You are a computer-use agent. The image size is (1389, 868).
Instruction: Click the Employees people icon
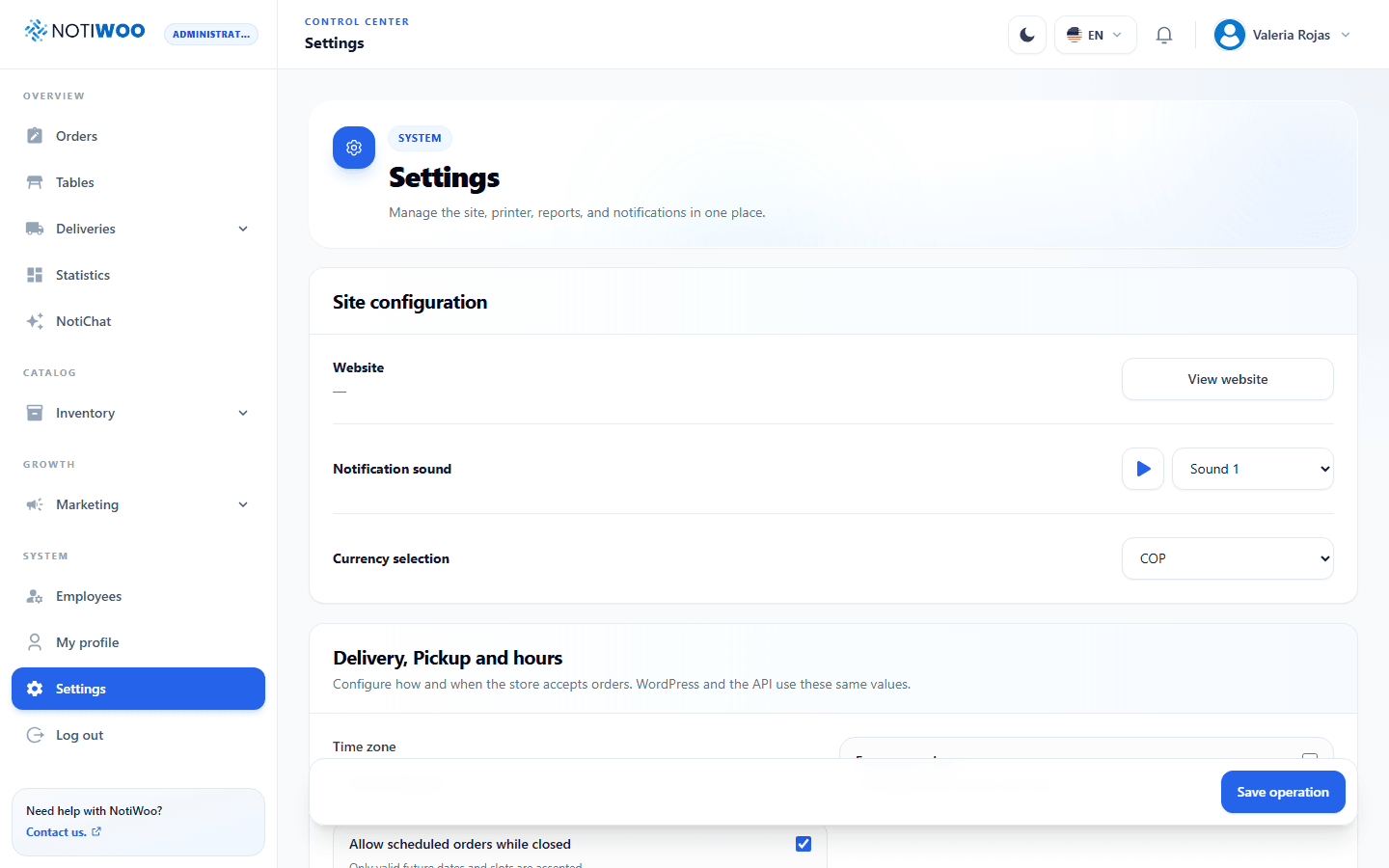tap(35, 596)
